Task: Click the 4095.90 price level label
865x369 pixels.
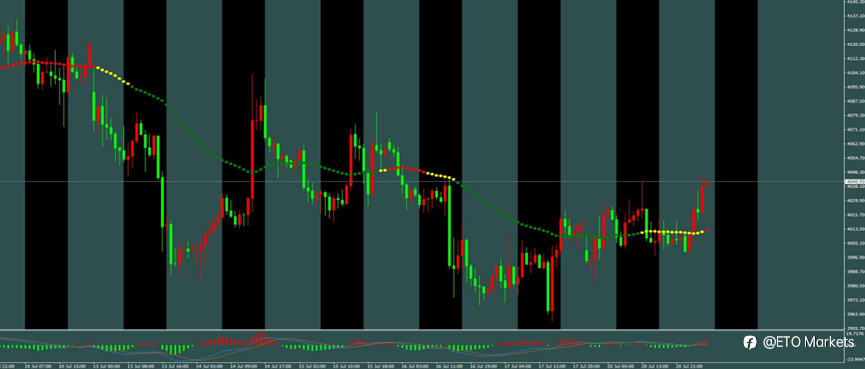Action: (x=855, y=87)
